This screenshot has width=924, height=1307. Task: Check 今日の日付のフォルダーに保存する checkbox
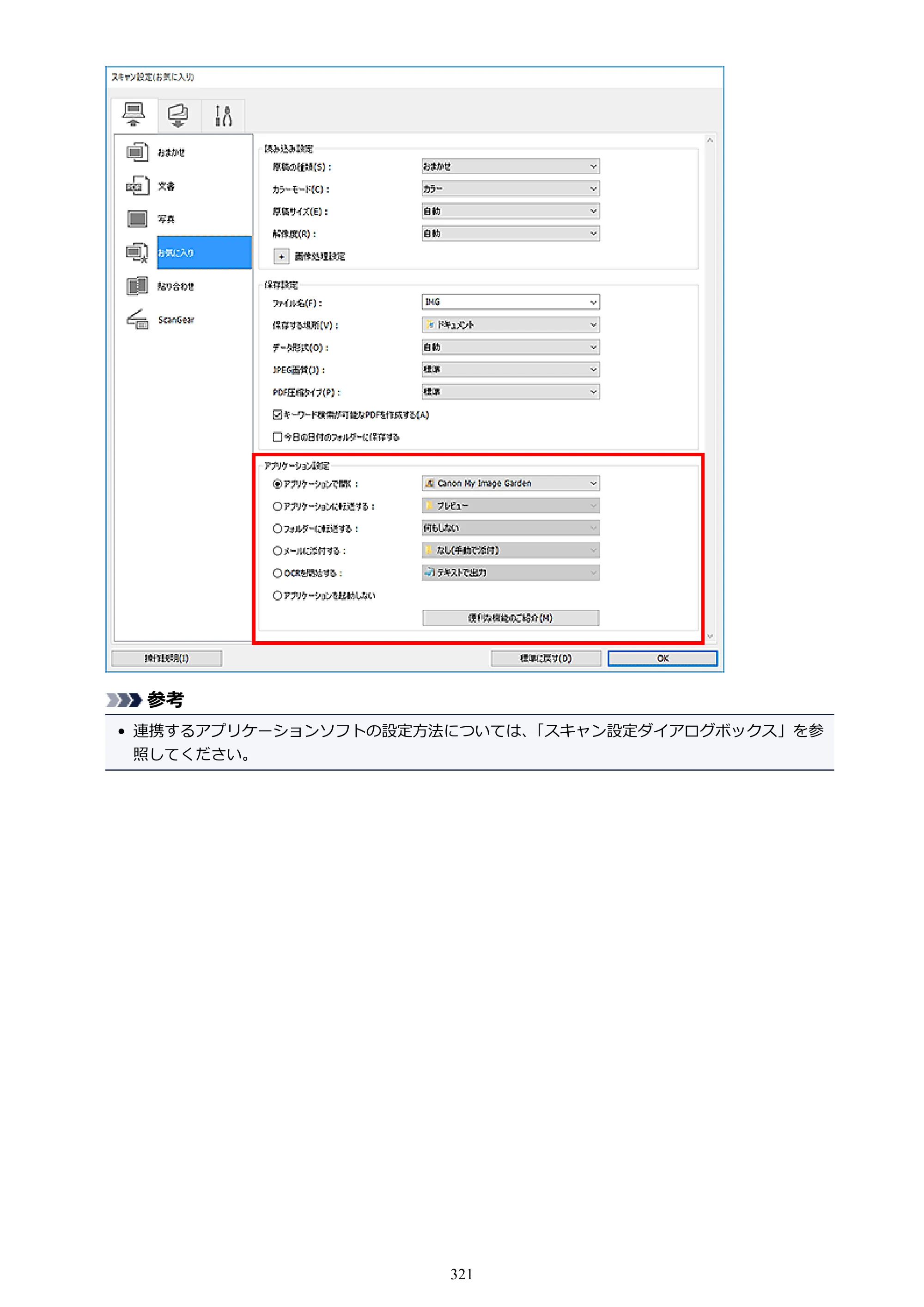(277, 437)
